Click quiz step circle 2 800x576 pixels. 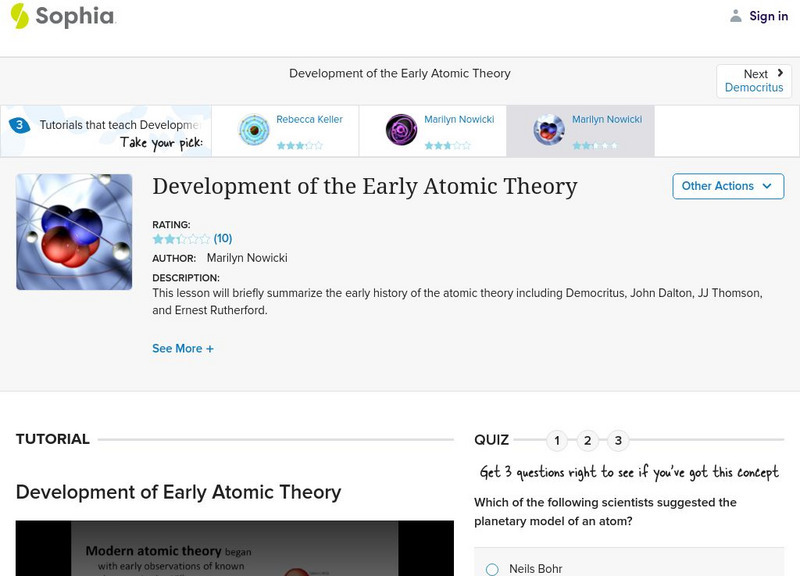587,439
